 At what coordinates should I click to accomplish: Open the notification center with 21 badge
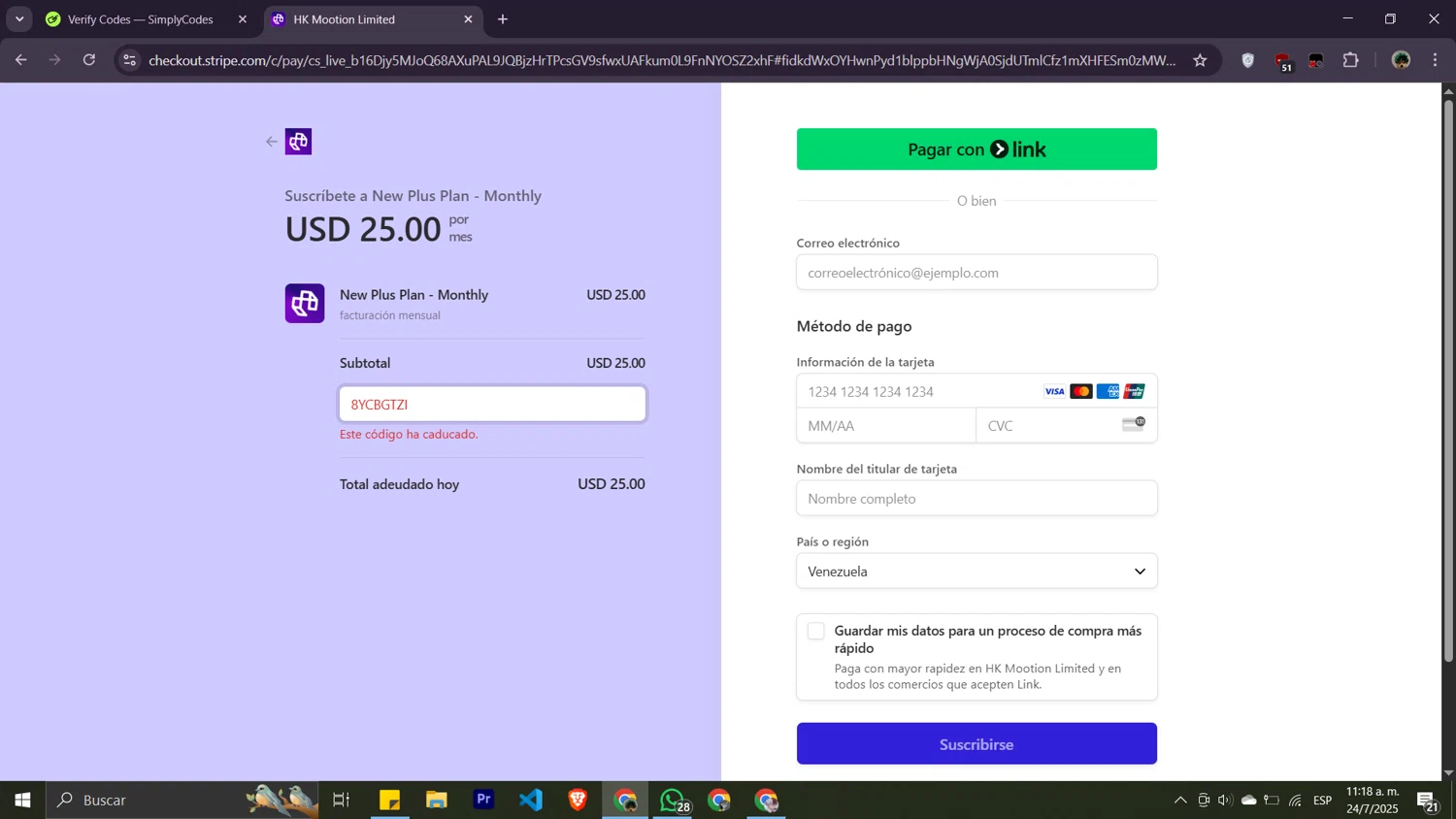point(1428,801)
